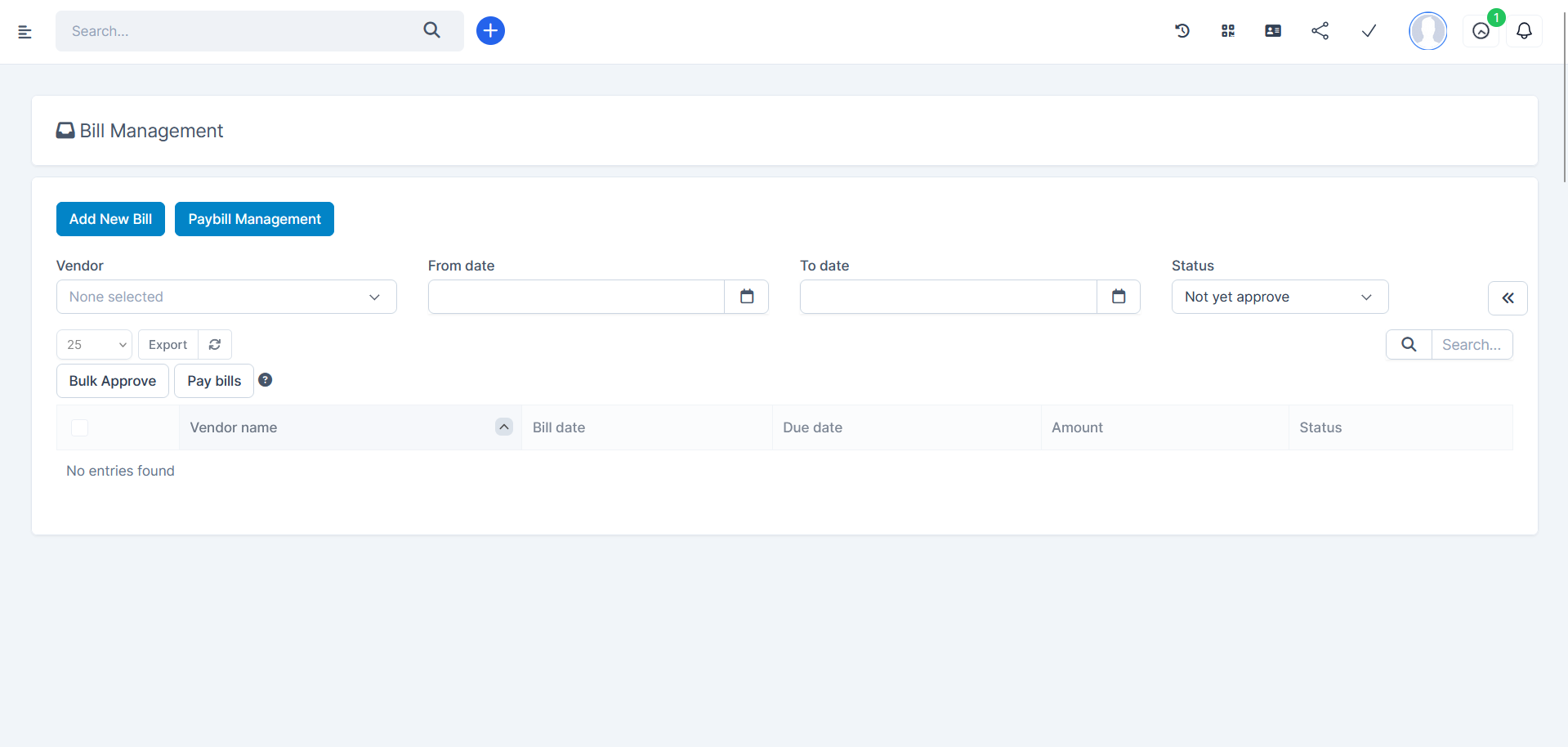Click the share icon in header

pos(1320,31)
